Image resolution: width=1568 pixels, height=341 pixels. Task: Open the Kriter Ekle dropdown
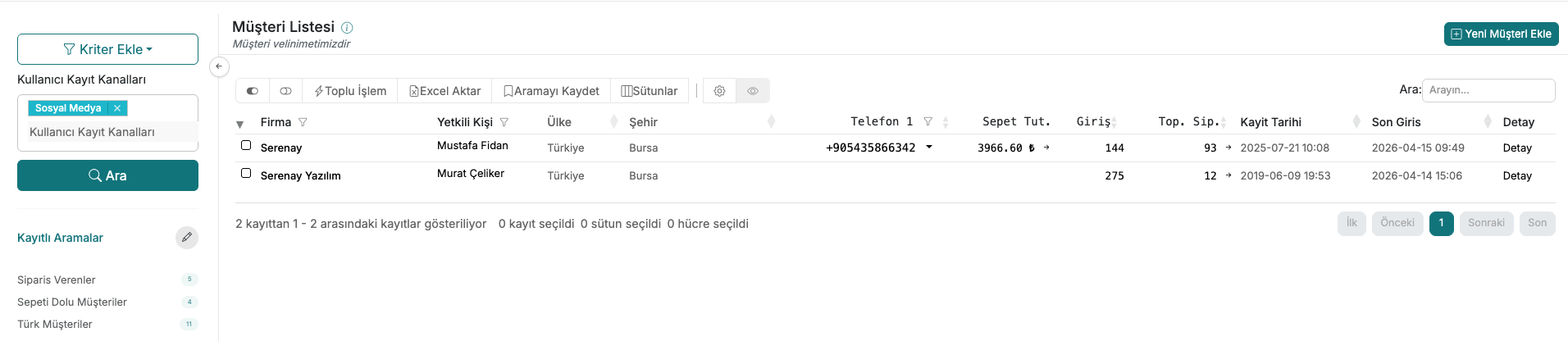107,49
